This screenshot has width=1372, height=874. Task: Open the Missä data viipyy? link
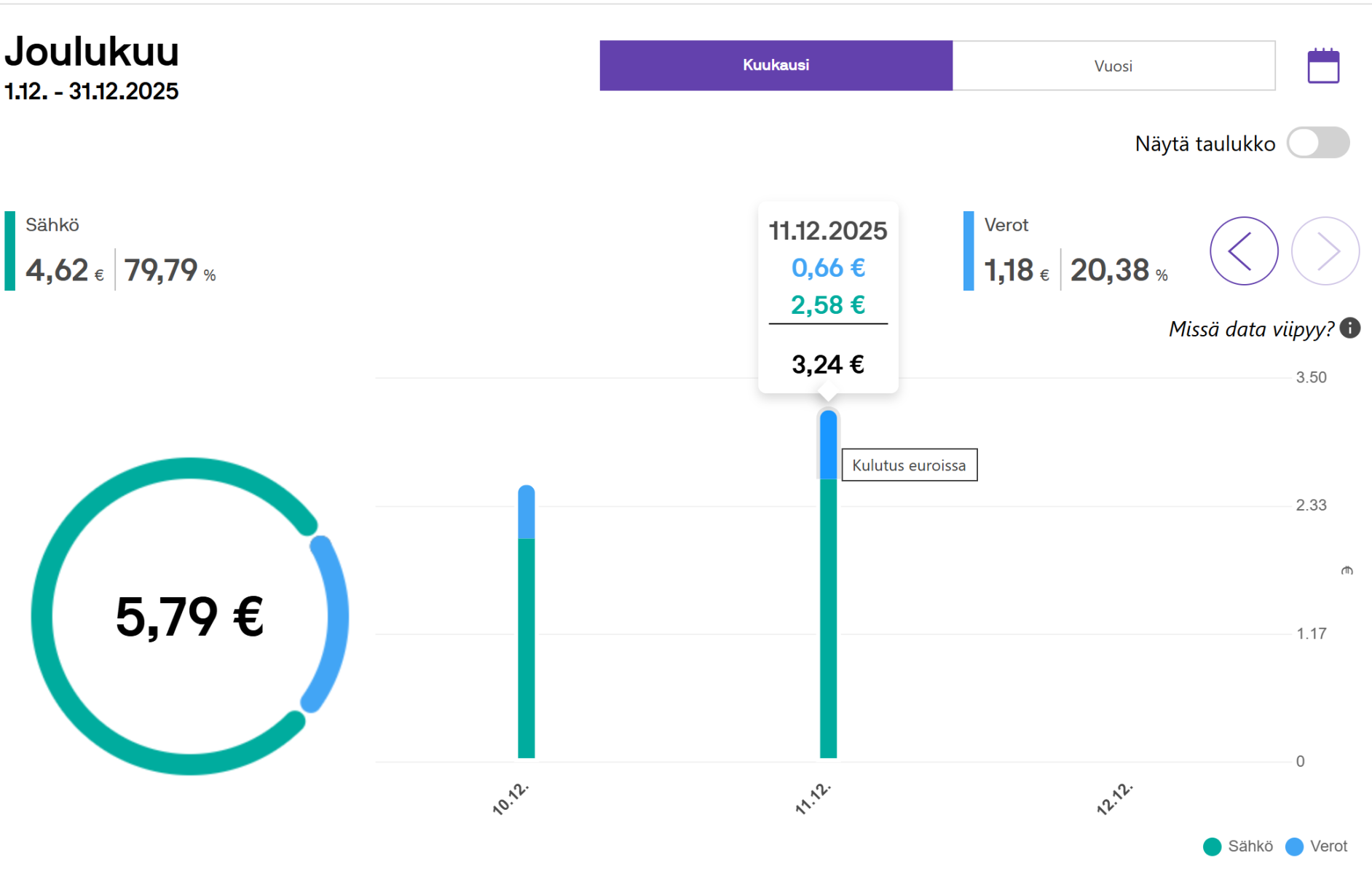pos(1251,329)
